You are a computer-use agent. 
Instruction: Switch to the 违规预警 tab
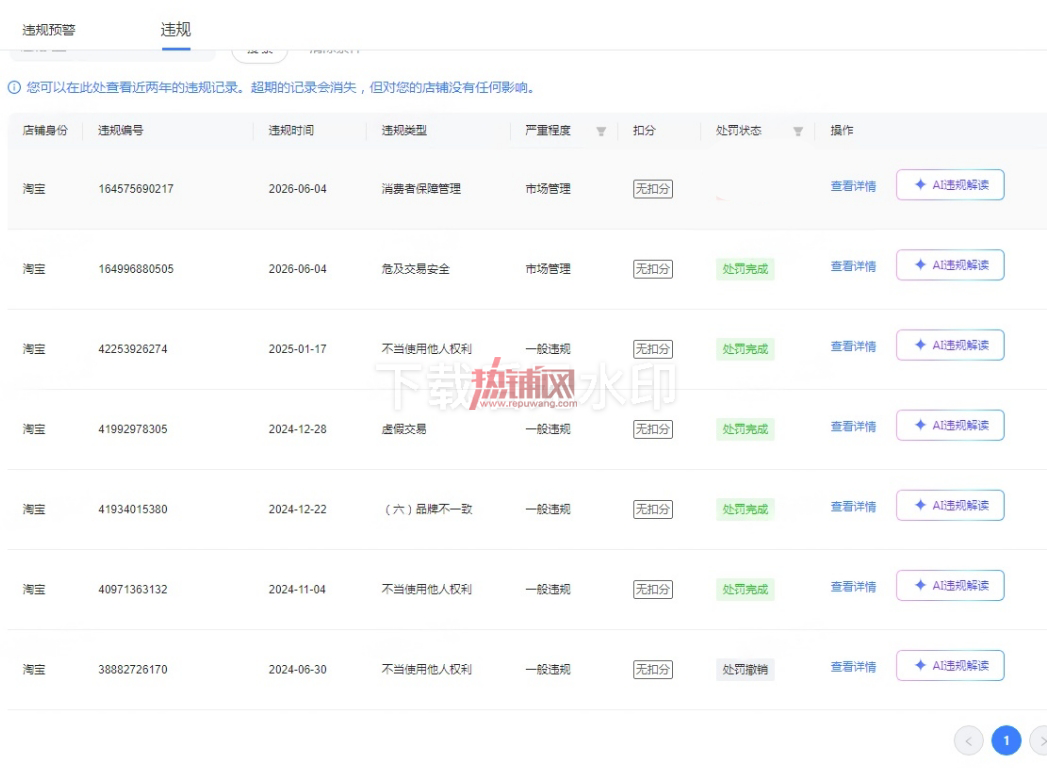click(x=49, y=30)
